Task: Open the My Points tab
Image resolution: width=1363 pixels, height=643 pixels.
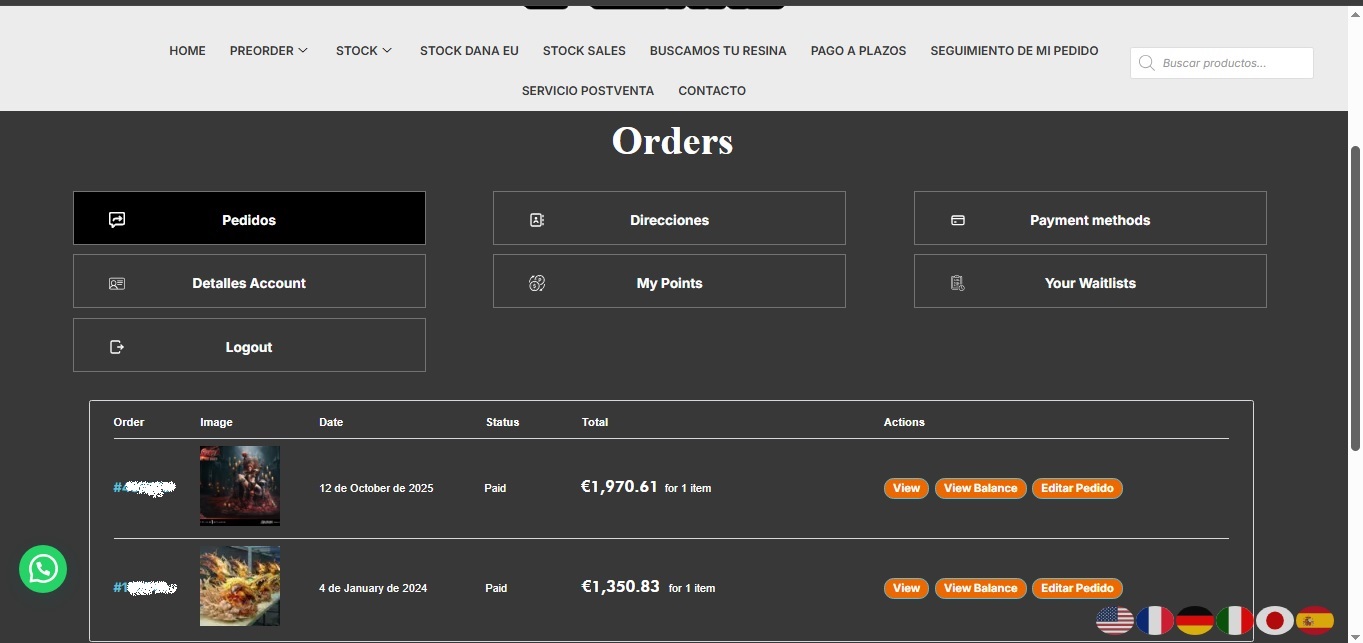Action: 669,281
